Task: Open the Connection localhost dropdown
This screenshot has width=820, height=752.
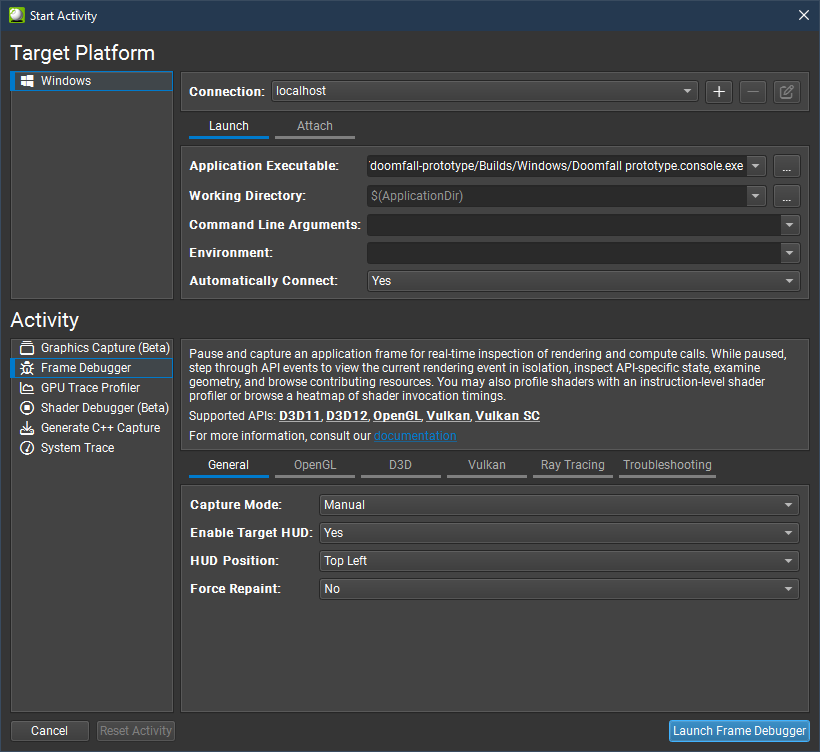Action: (x=484, y=91)
